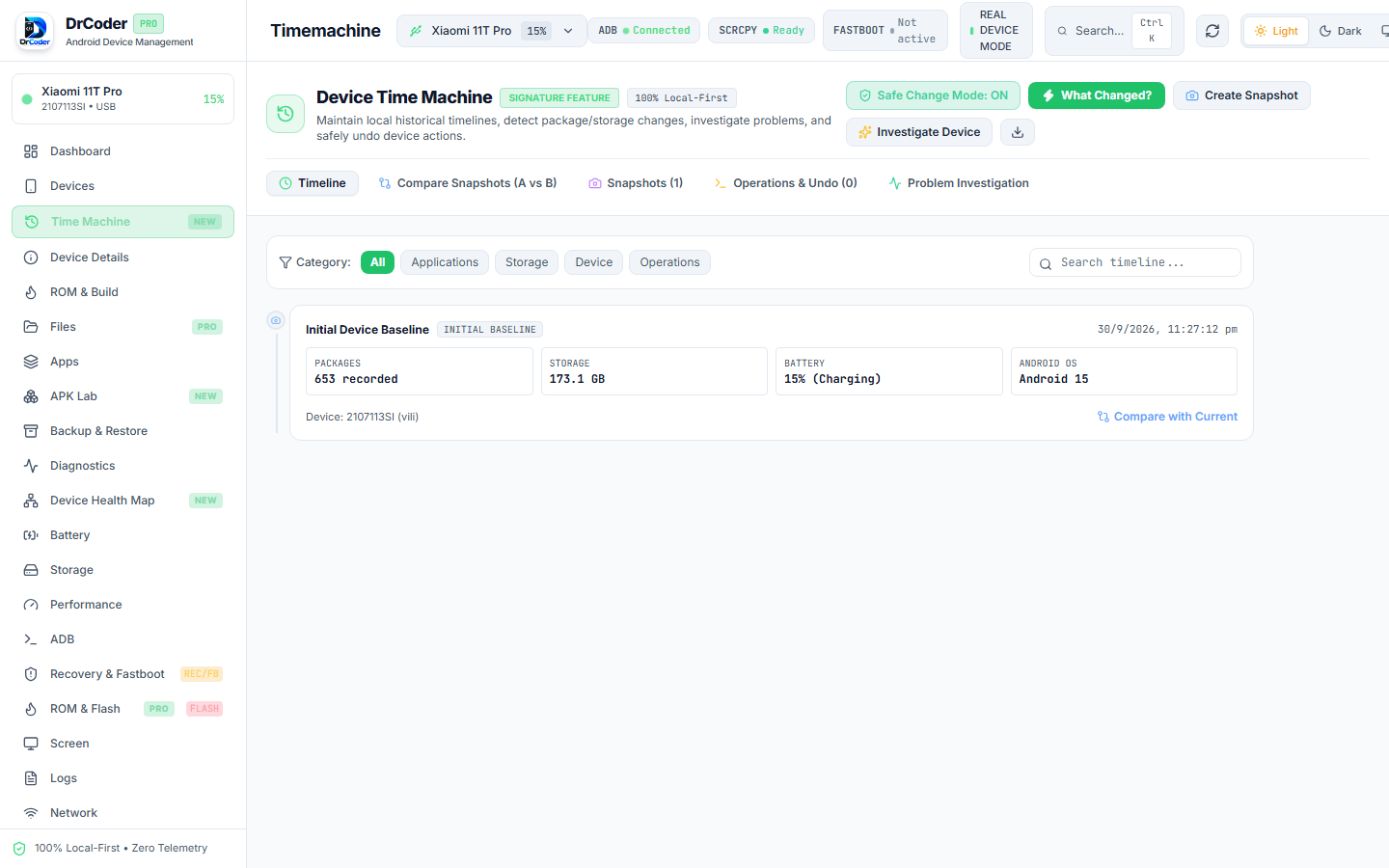Viewport: 1389px width, 868px height.
Task: Open the Devices sidebar entry
Action: coord(123,186)
